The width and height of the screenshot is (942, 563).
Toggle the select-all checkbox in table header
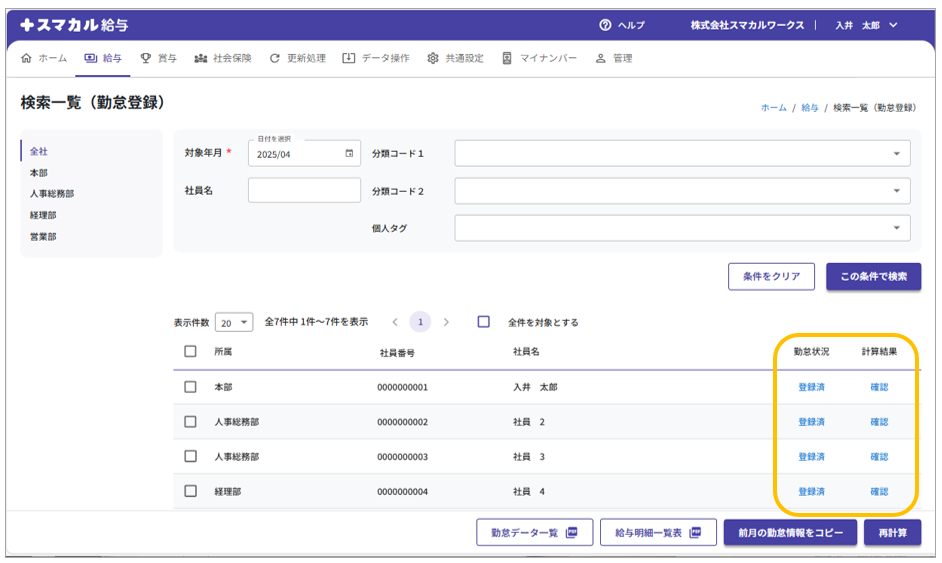pyautogui.click(x=191, y=352)
